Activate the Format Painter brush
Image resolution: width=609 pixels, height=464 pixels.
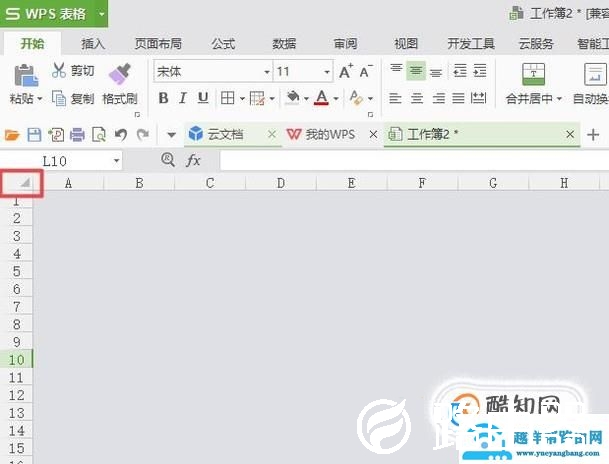click(x=120, y=74)
